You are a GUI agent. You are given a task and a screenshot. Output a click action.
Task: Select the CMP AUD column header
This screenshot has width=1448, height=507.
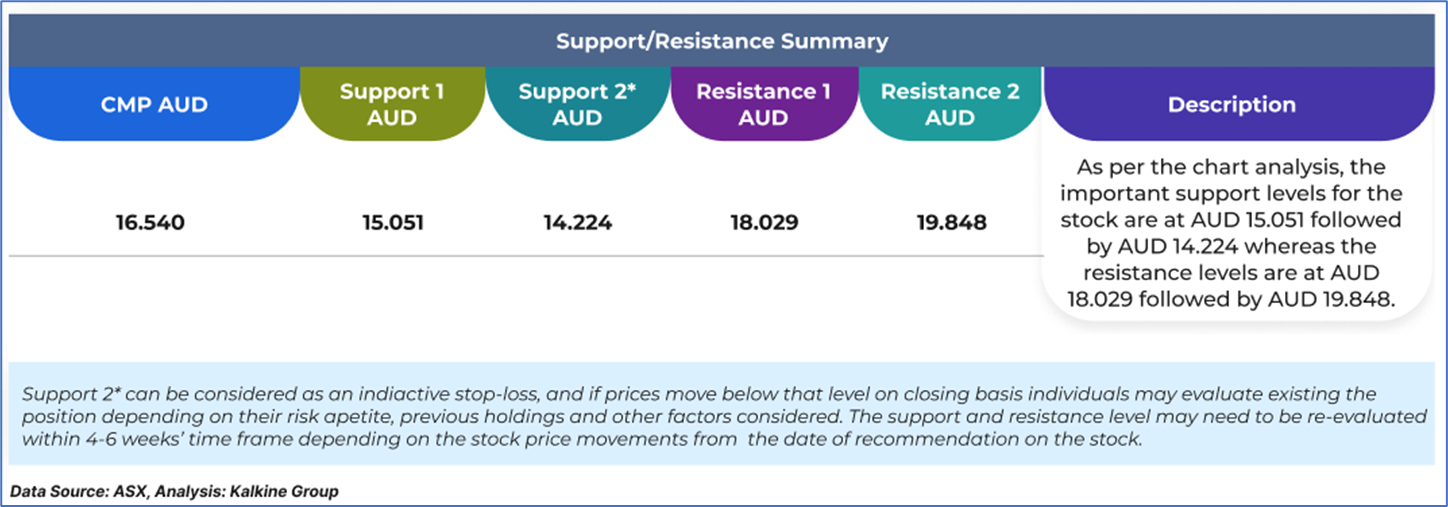click(154, 105)
